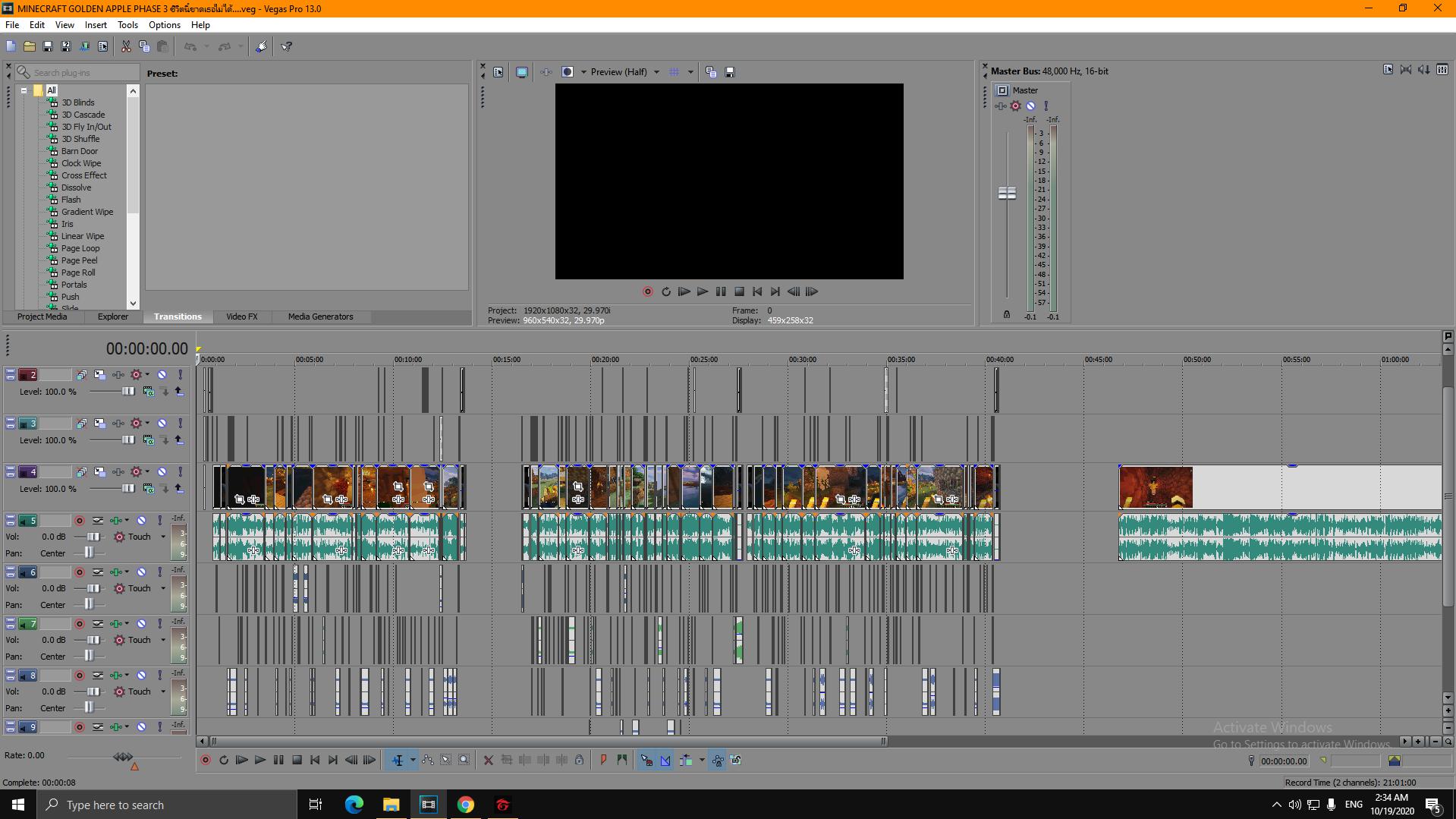Toggle Lock Envelopes to Events
The width and height of the screenshot is (1456, 819).
coord(717,760)
